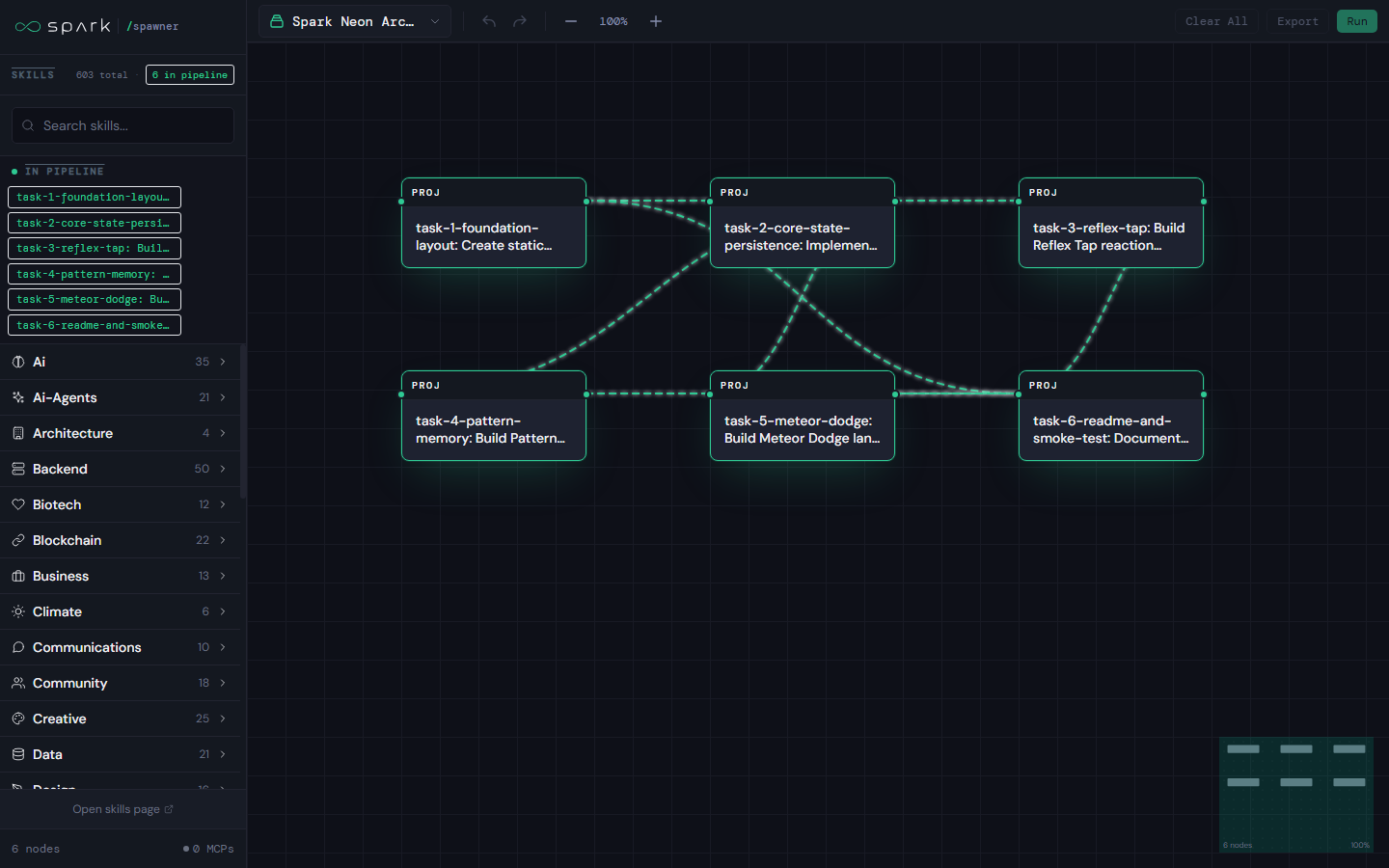Screen dimensions: 1389x868
Task: Select task-6-readme-and-smoke pipeline chip
Action: click(95, 325)
